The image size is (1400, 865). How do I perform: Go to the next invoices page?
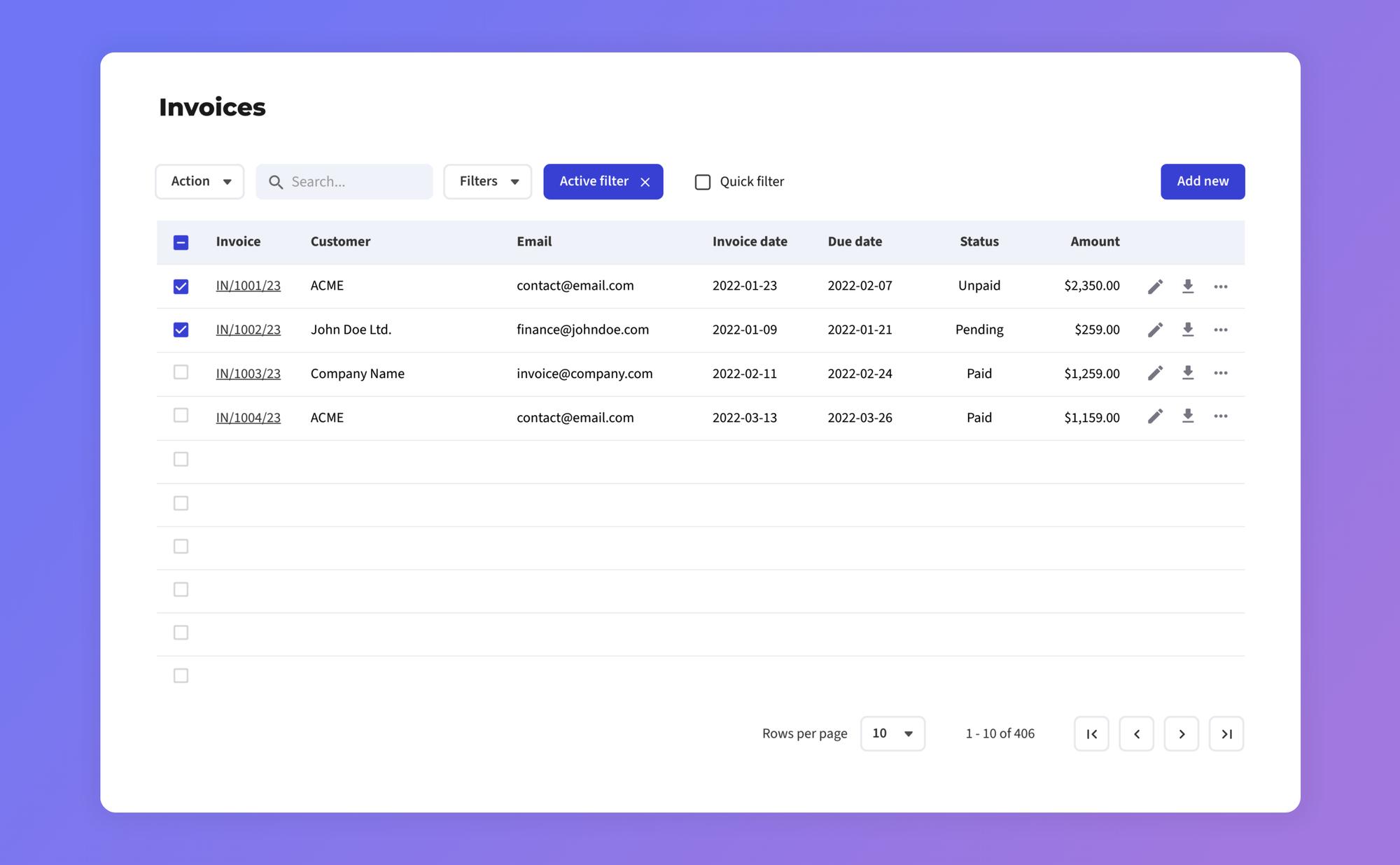(x=1182, y=733)
